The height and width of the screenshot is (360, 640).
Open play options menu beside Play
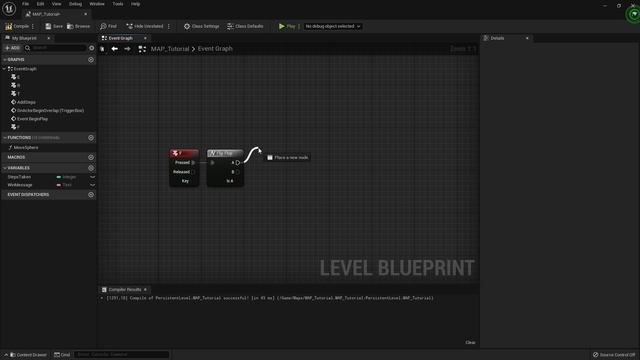point(299,26)
